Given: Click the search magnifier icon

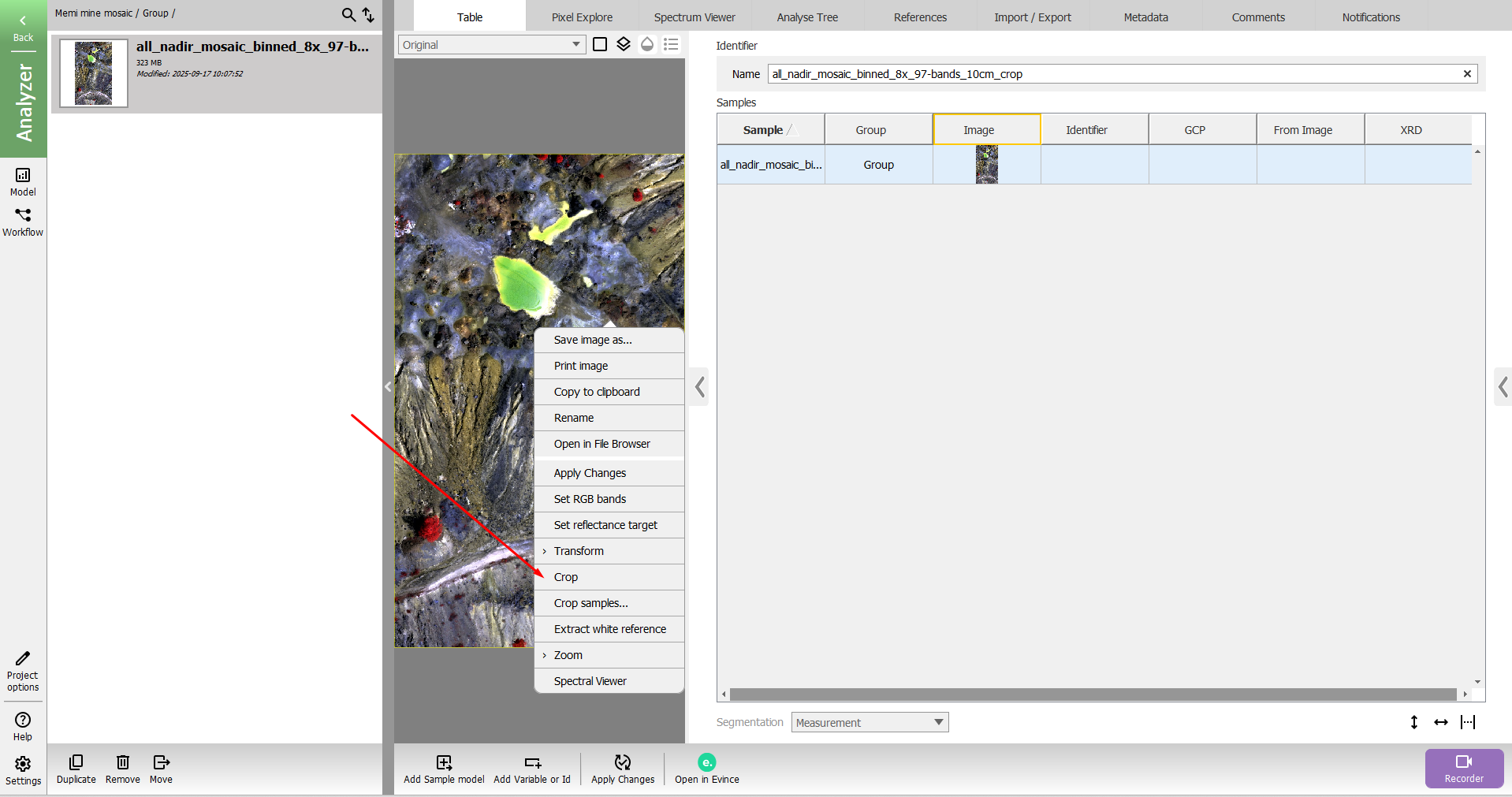Looking at the screenshot, I should (348, 14).
